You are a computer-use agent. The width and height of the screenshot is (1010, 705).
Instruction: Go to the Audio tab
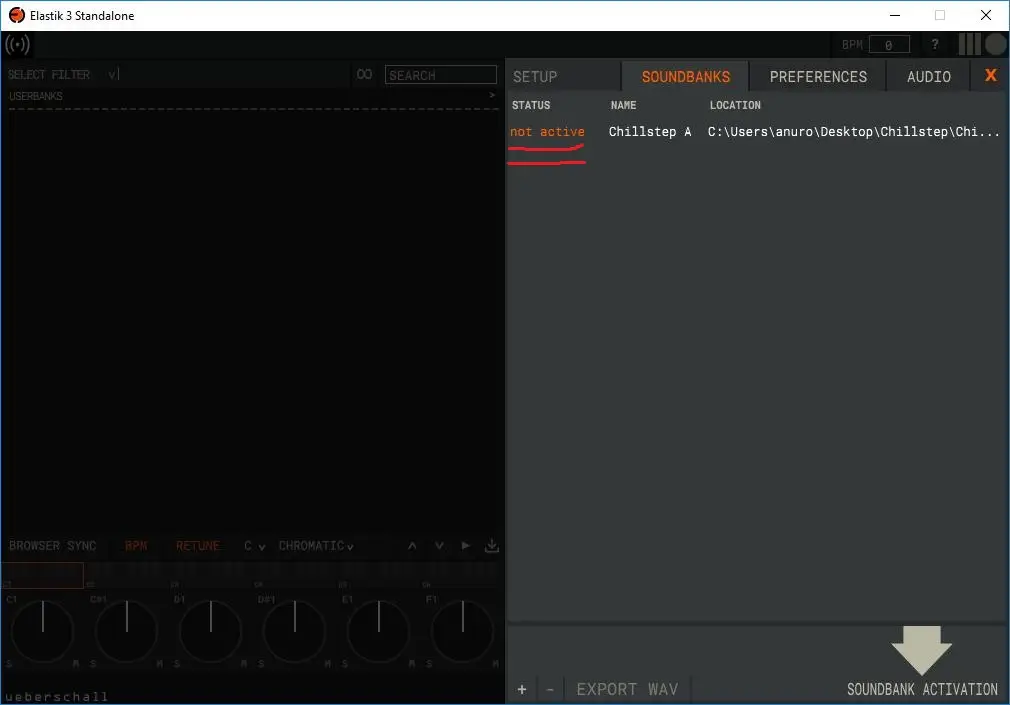(929, 77)
